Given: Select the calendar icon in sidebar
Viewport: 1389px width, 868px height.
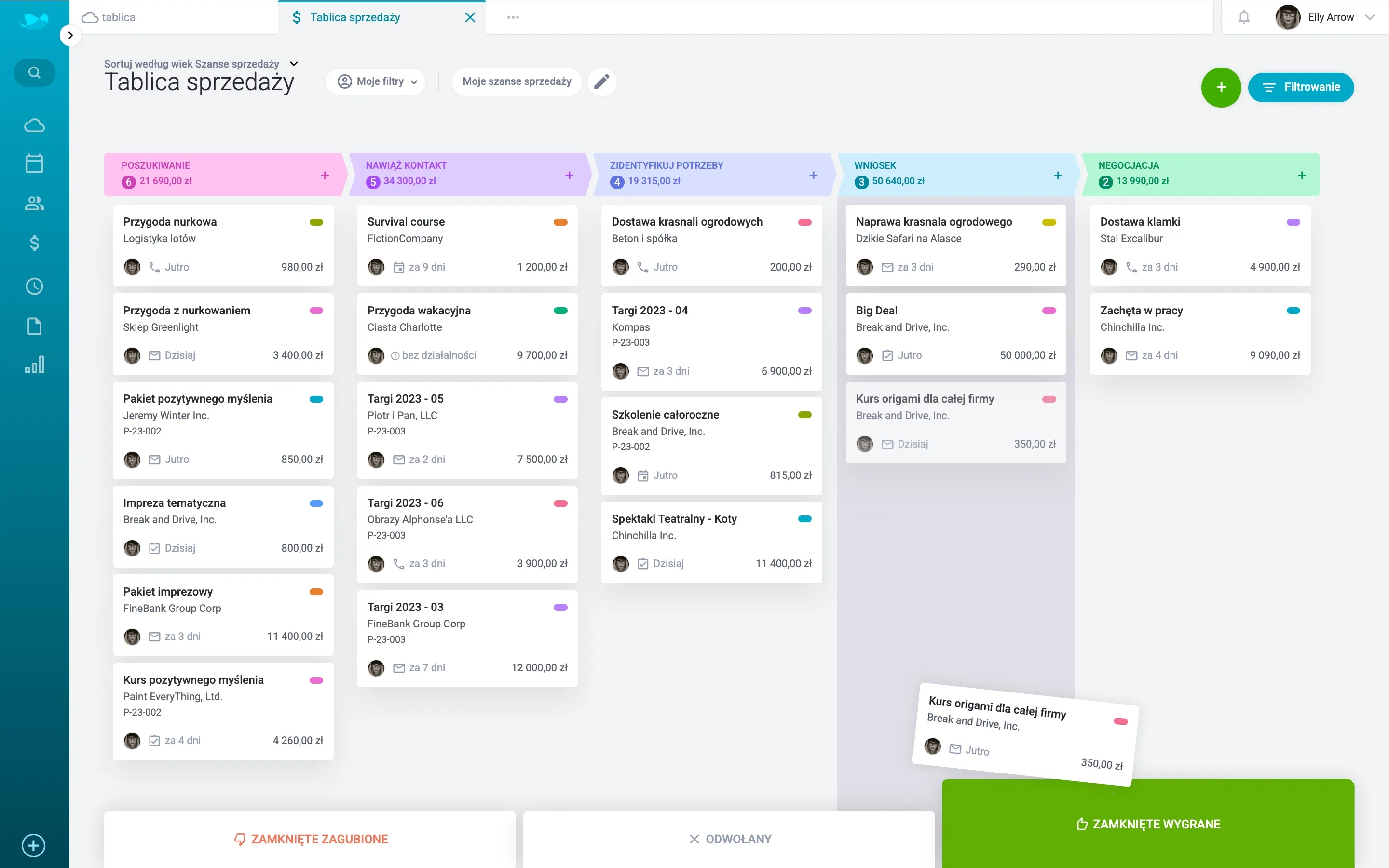Looking at the screenshot, I should [x=34, y=163].
